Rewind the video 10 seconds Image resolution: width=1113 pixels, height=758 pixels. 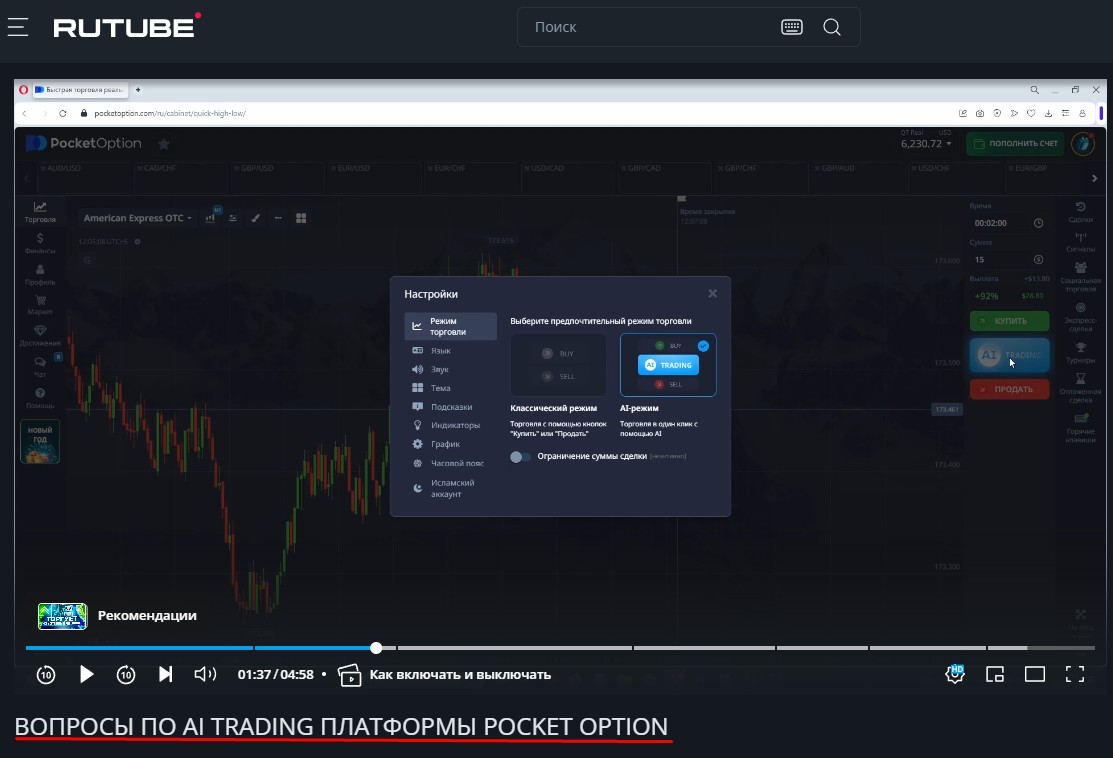click(x=45, y=674)
